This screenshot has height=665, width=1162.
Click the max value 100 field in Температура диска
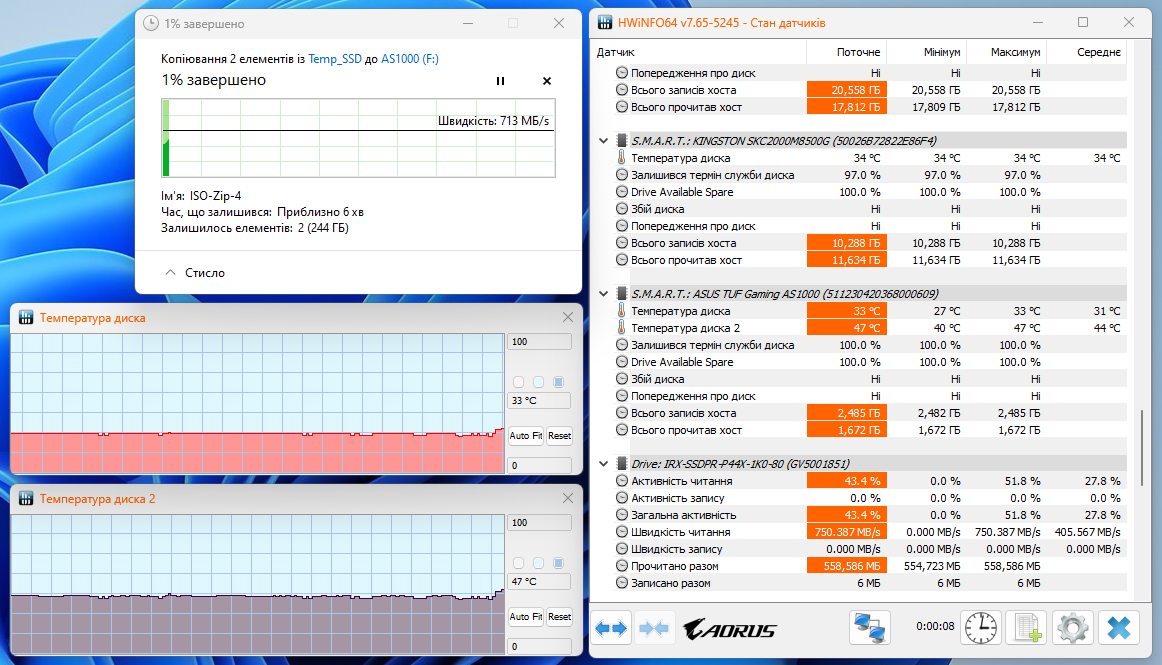tap(540, 342)
